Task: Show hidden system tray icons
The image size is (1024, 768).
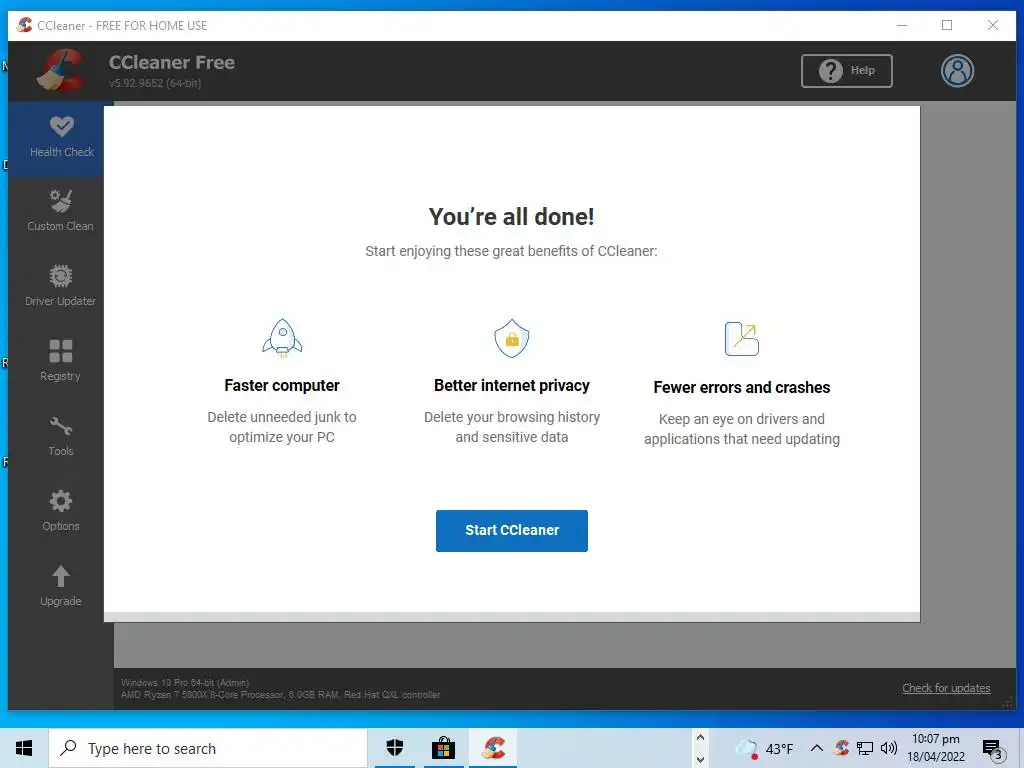Action: click(x=816, y=748)
